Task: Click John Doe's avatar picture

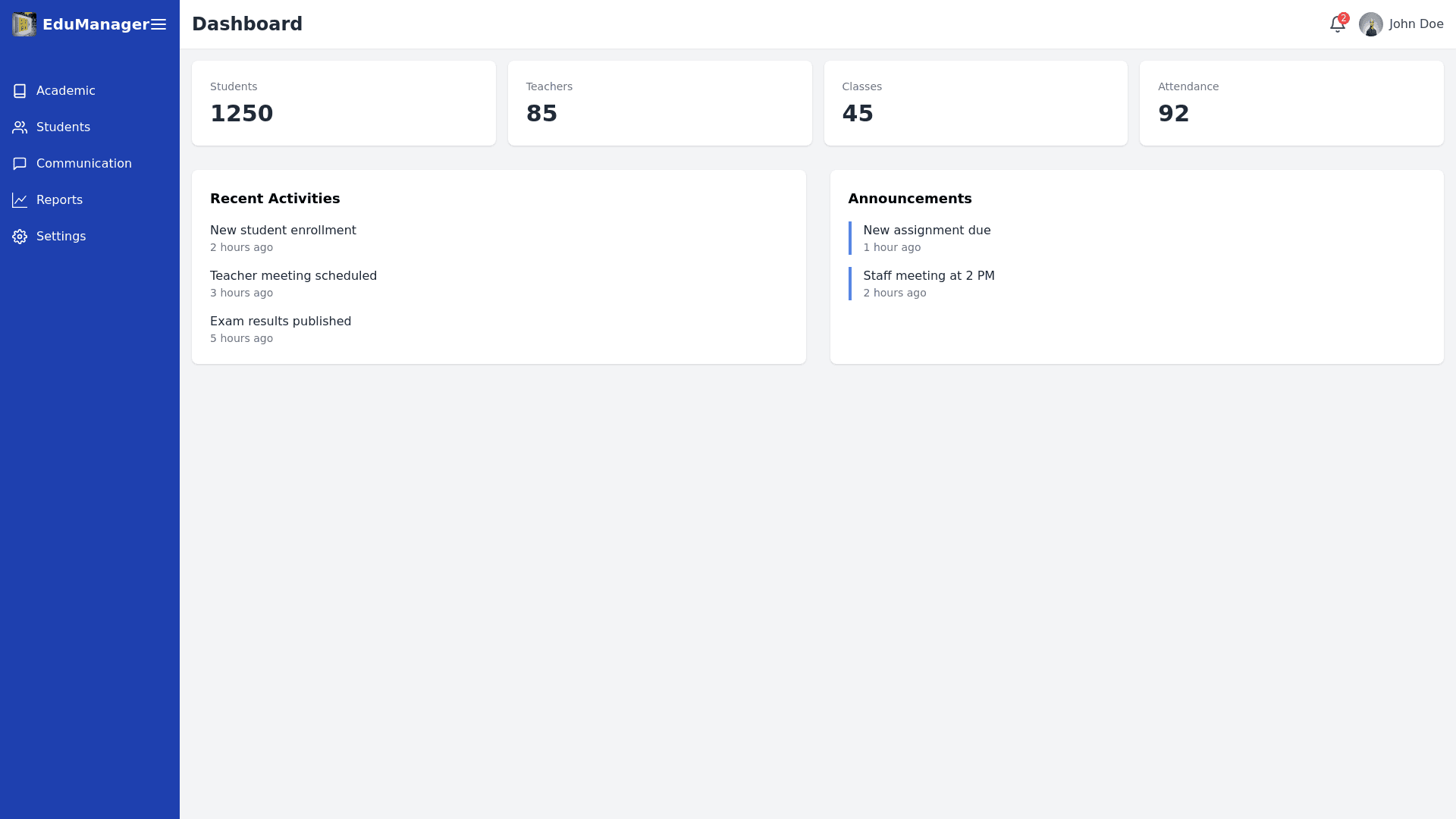Action: pyautogui.click(x=1370, y=24)
